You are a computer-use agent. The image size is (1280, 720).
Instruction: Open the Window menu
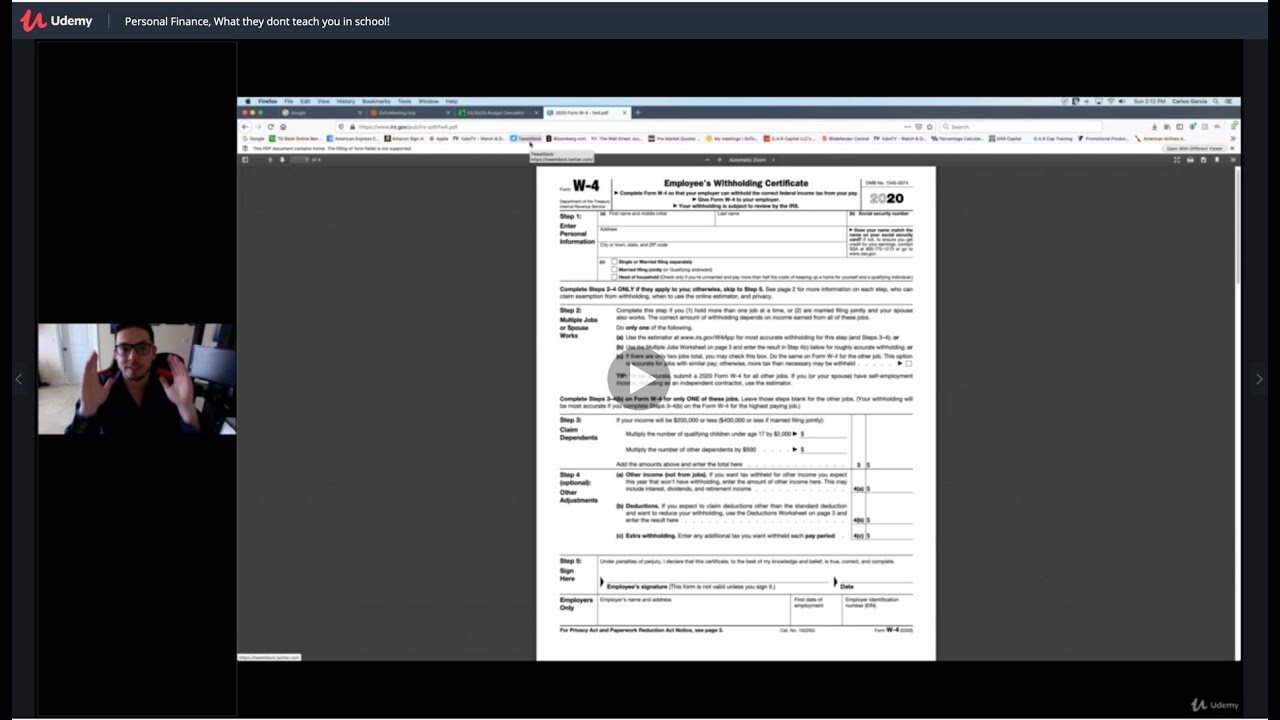click(x=428, y=101)
